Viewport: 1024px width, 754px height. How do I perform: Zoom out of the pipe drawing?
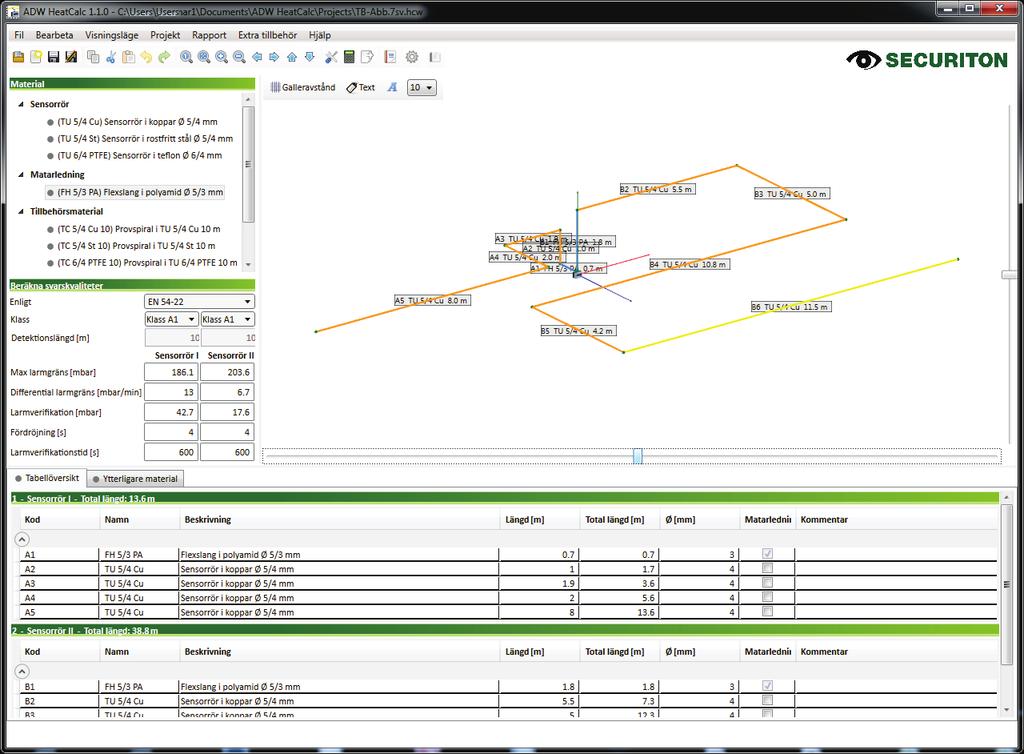pyautogui.click(x=240, y=57)
